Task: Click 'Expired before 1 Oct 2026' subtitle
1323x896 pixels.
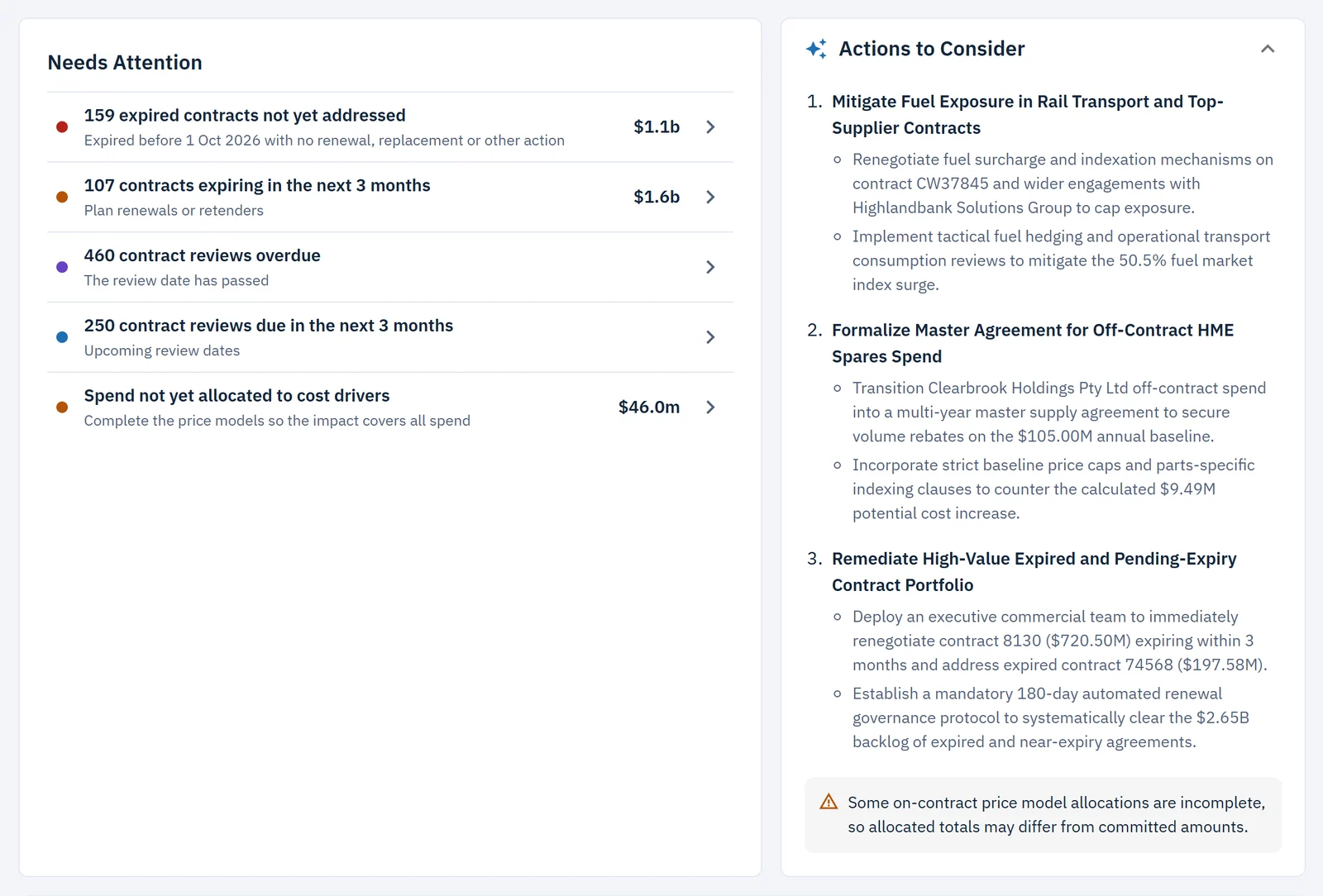Action: 324,141
